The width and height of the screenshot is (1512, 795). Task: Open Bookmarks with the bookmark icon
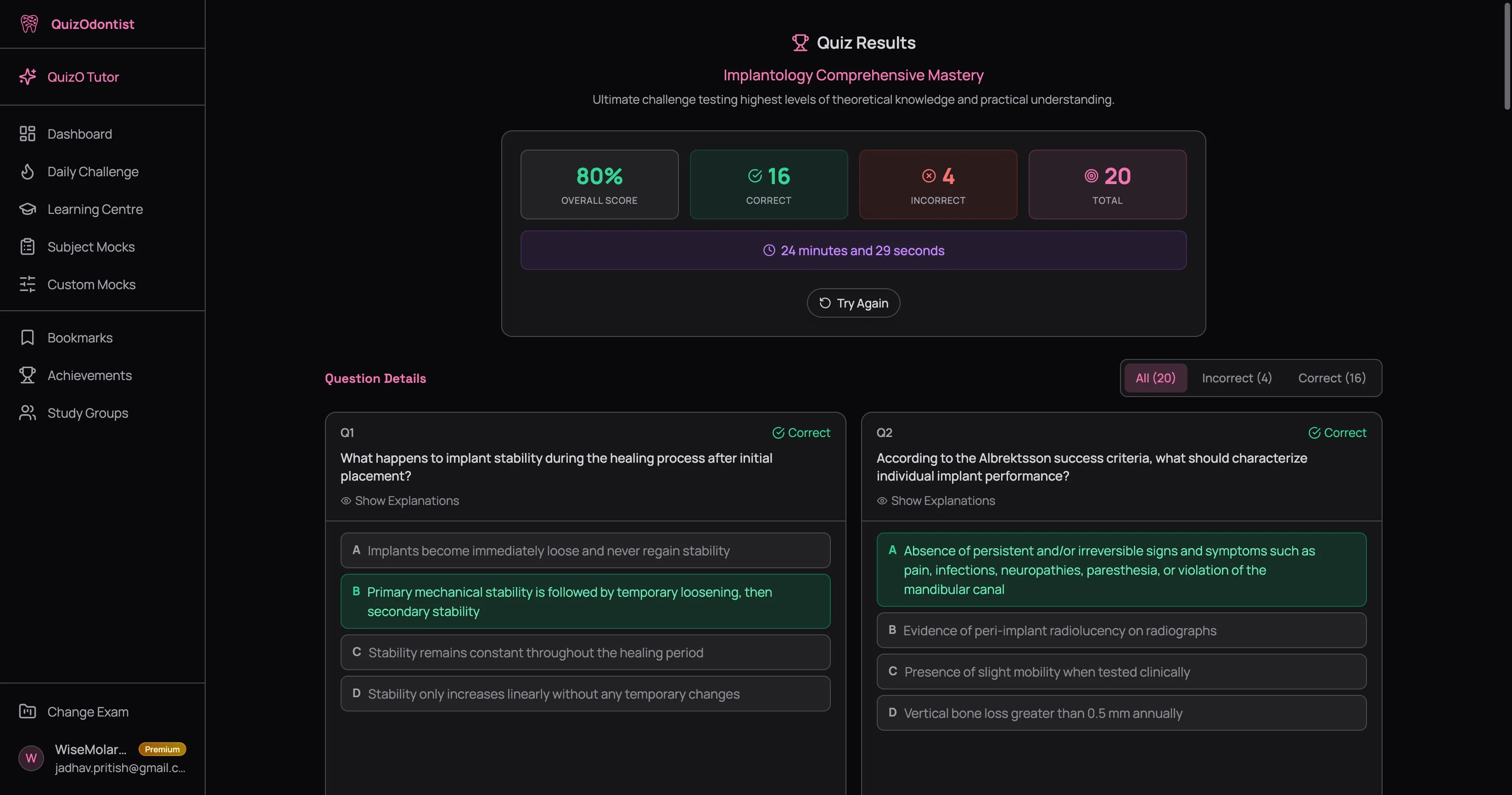click(28, 338)
